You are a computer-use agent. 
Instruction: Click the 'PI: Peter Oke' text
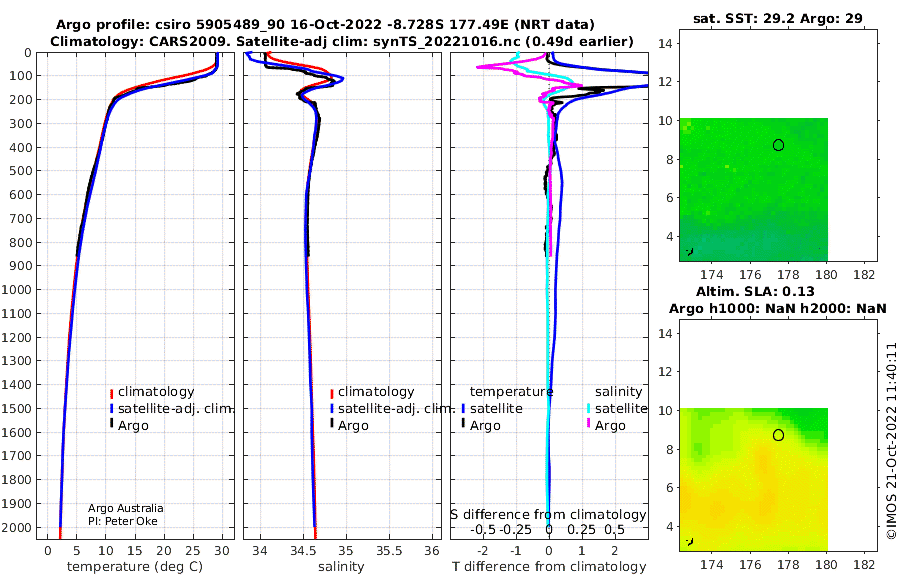click(x=123, y=521)
